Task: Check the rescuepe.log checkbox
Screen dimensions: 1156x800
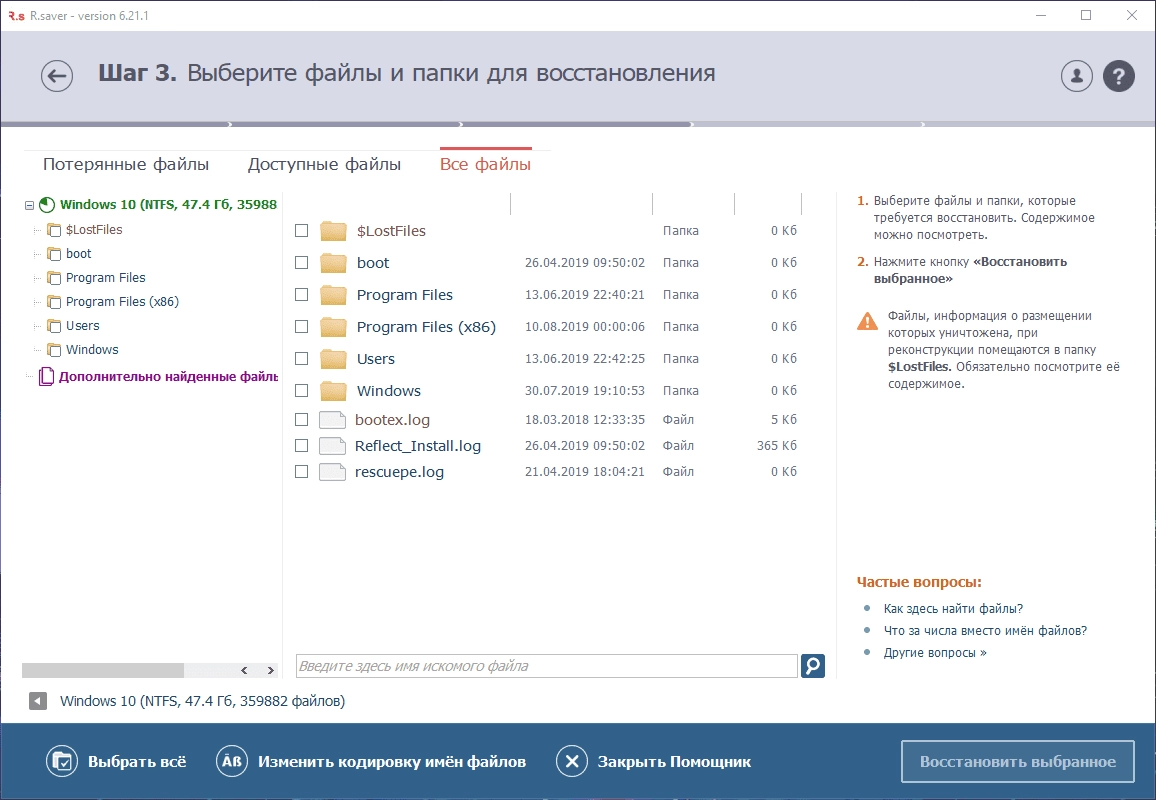Action: [x=302, y=472]
